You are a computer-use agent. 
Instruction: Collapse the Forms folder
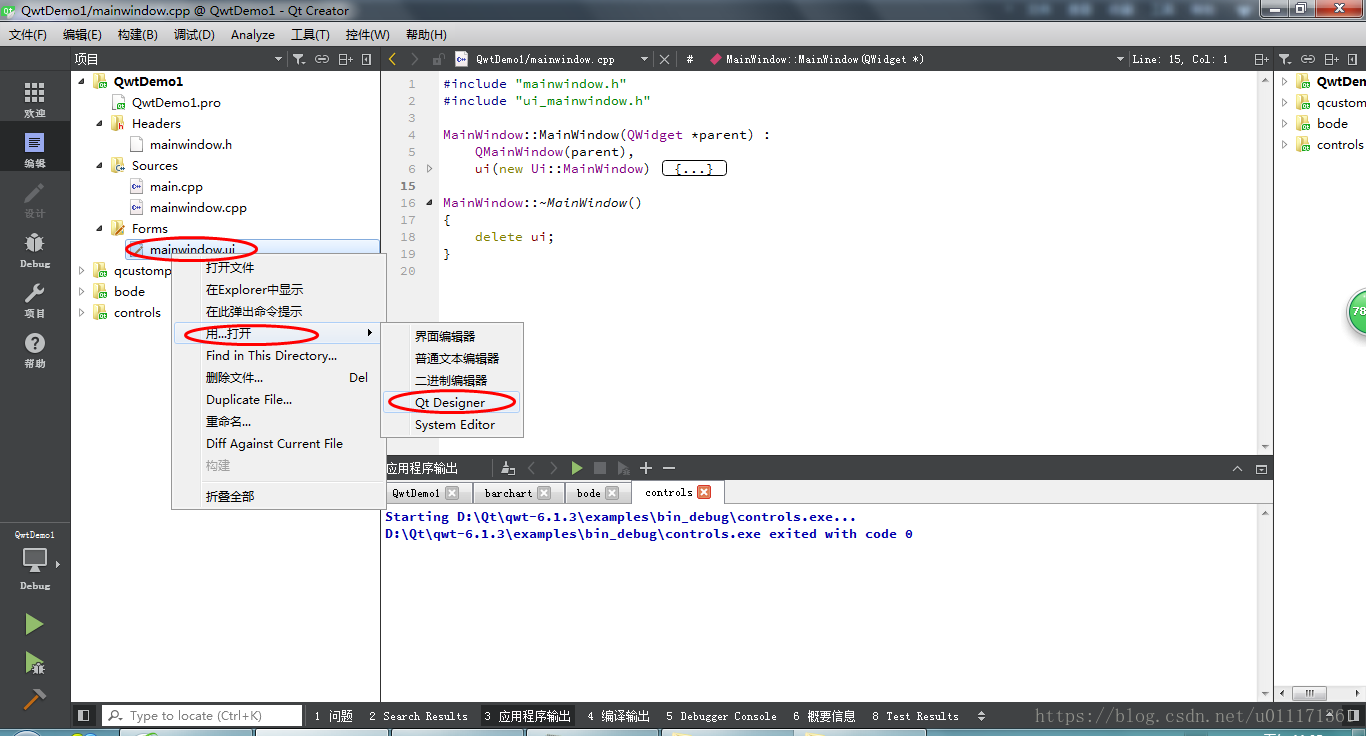[x=100, y=229]
